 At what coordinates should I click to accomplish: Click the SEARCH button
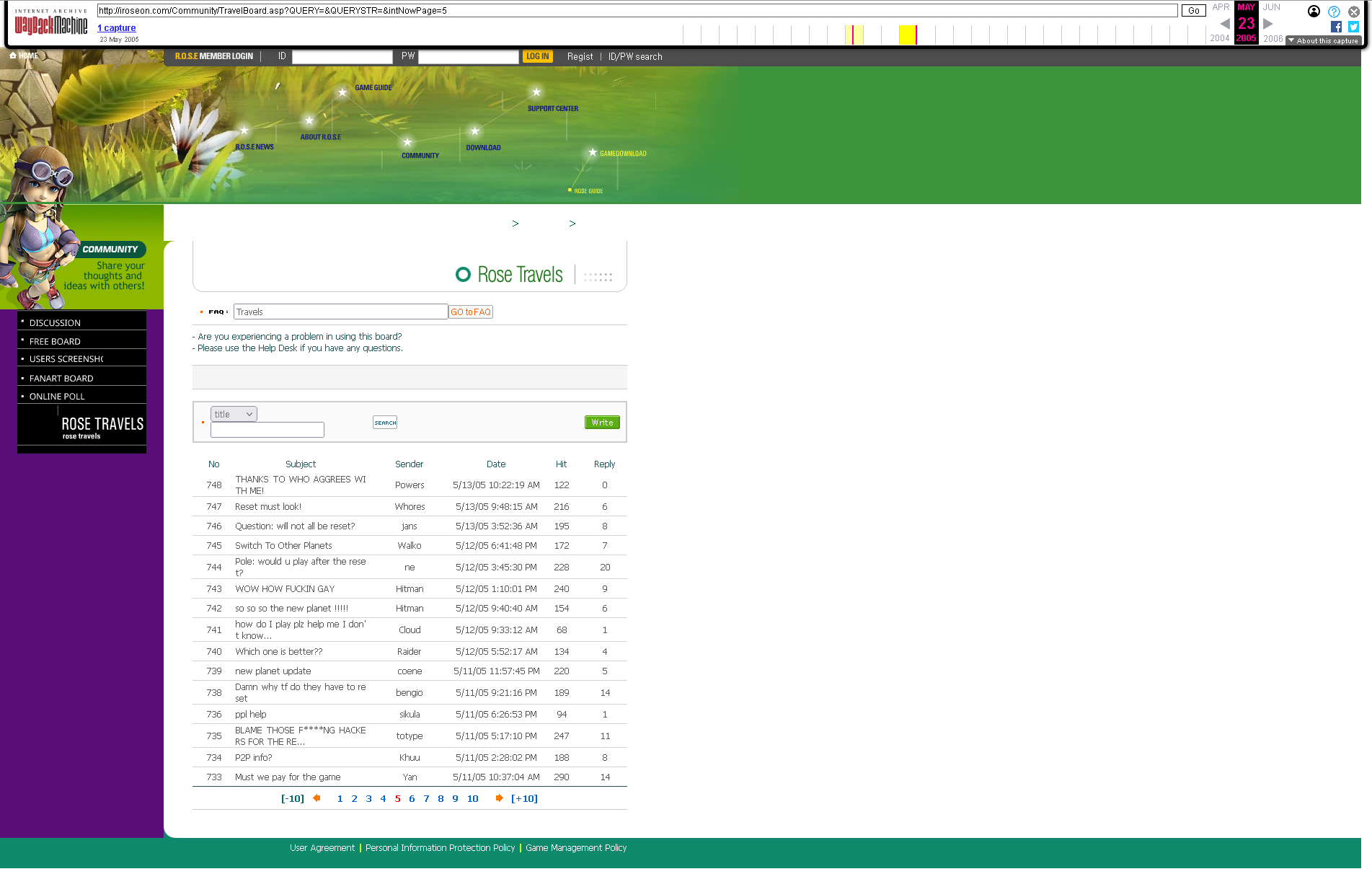385,423
